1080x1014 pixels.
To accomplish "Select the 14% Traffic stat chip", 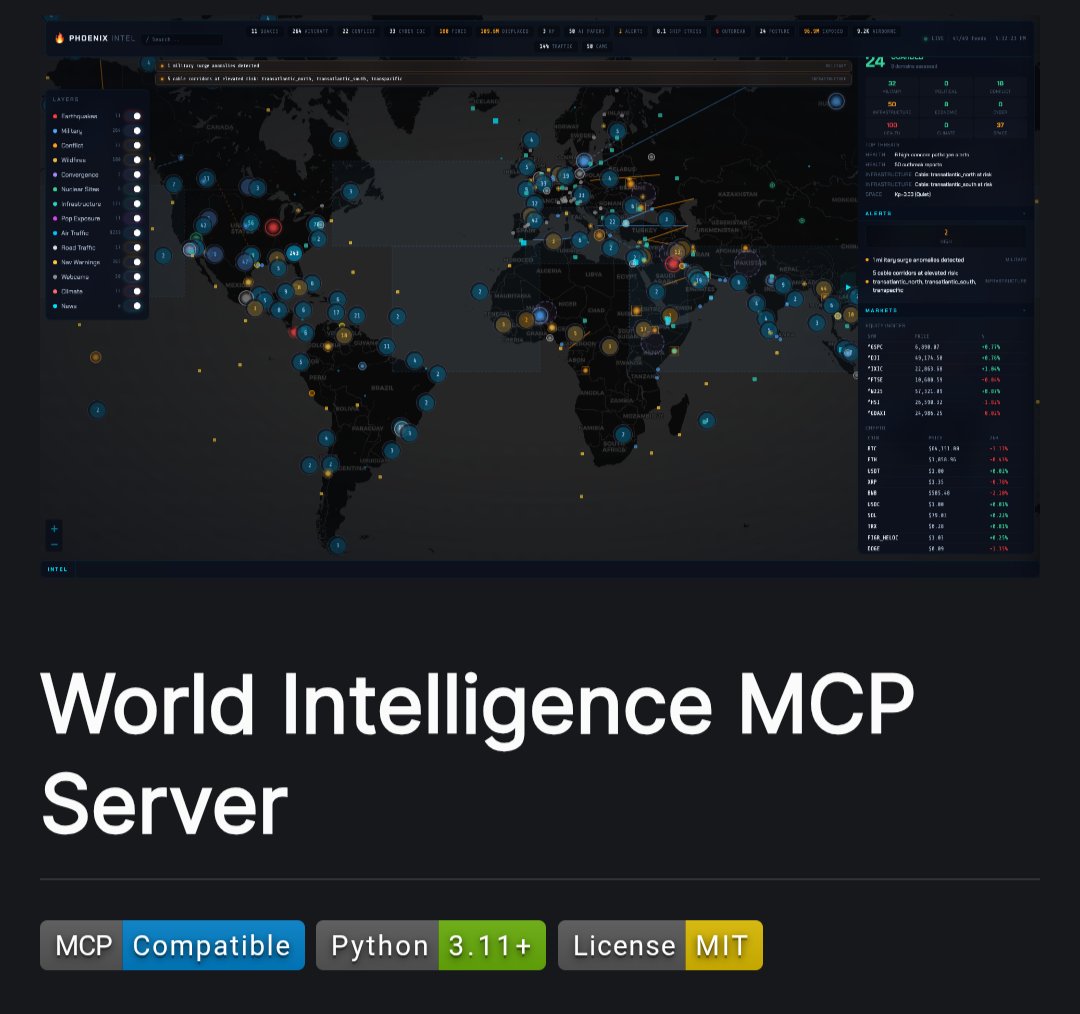I will pyautogui.click(x=556, y=46).
